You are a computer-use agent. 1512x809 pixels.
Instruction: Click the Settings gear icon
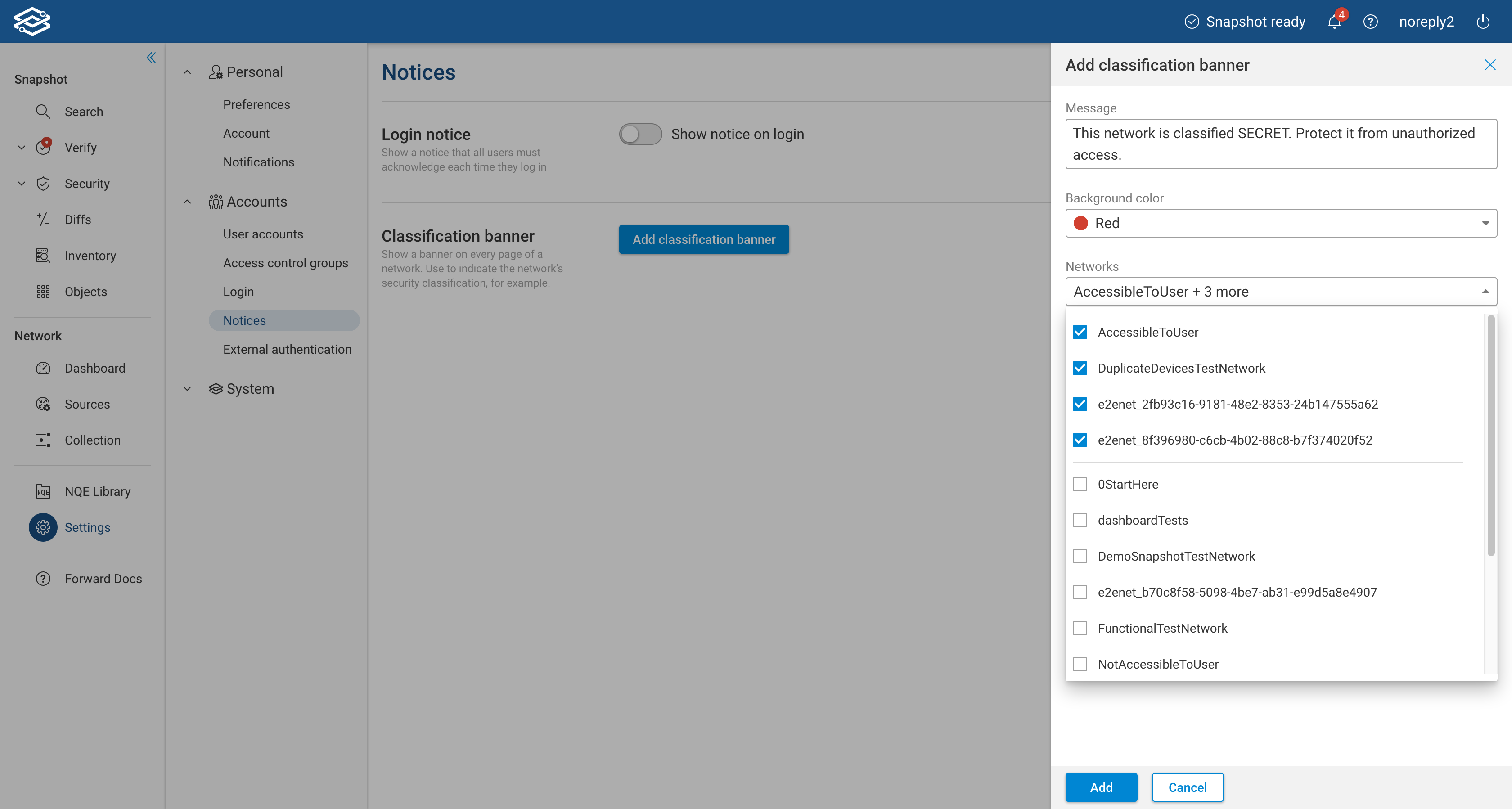pos(43,527)
